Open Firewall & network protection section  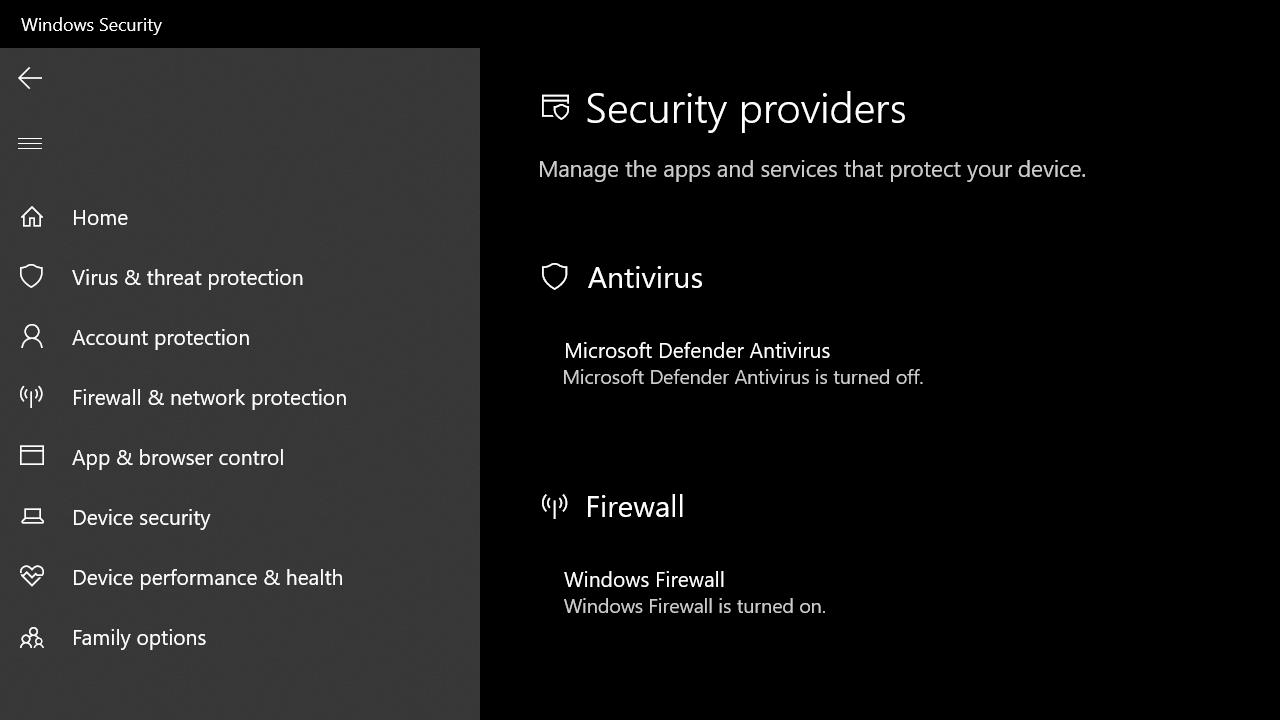(209, 397)
